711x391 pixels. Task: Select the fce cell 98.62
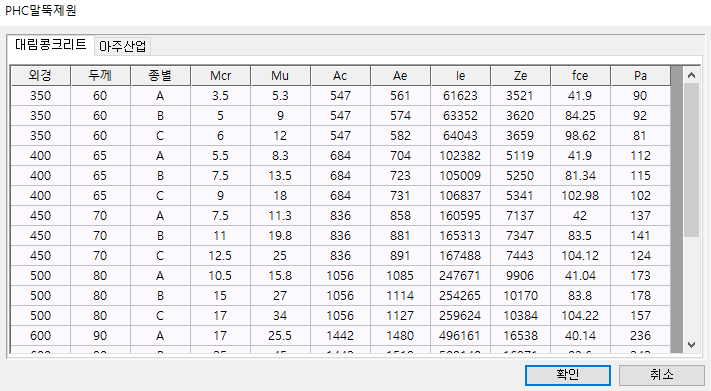pyautogui.click(x=581, y=136)
